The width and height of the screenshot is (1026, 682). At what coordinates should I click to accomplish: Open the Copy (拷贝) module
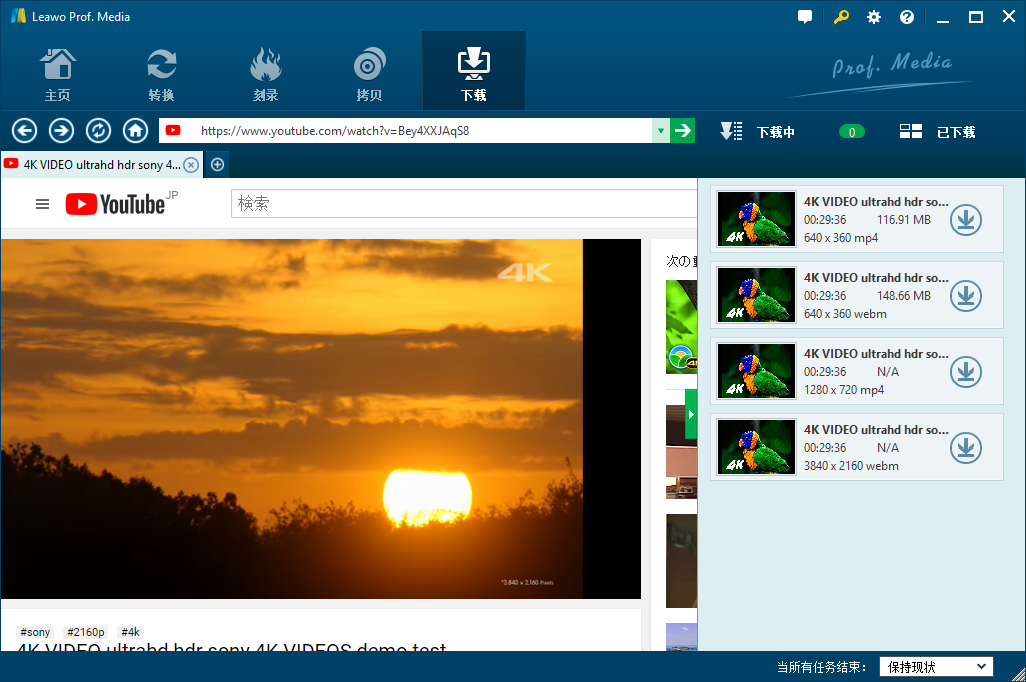pos(369,75)
